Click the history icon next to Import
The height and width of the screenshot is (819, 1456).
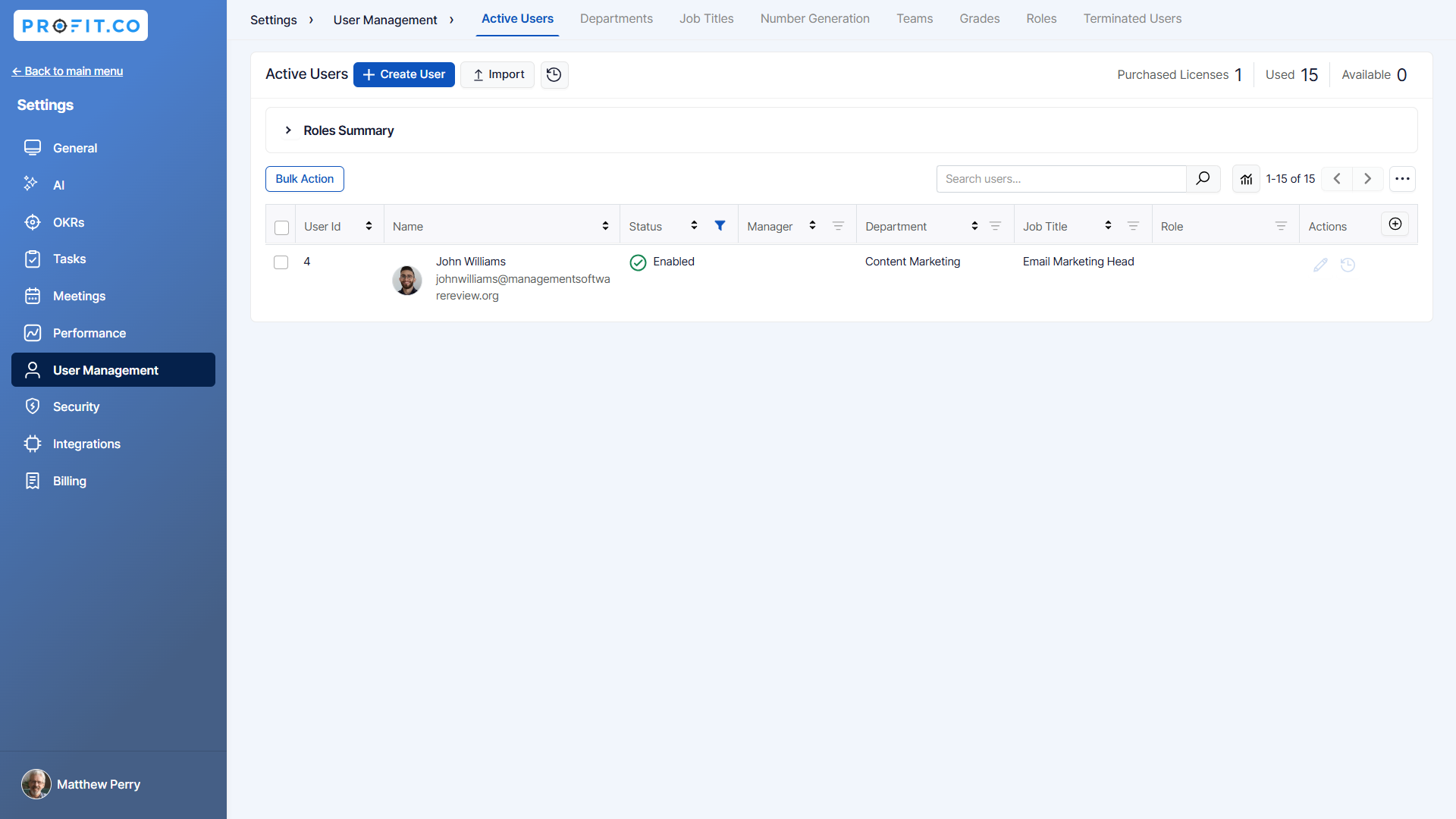pos(554,74)
